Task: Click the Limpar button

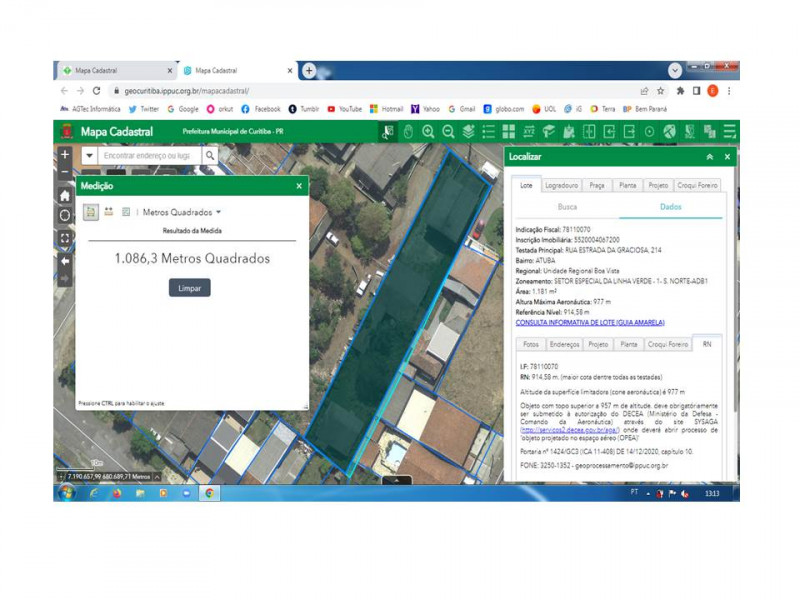Action: click(x=190, y=288)
